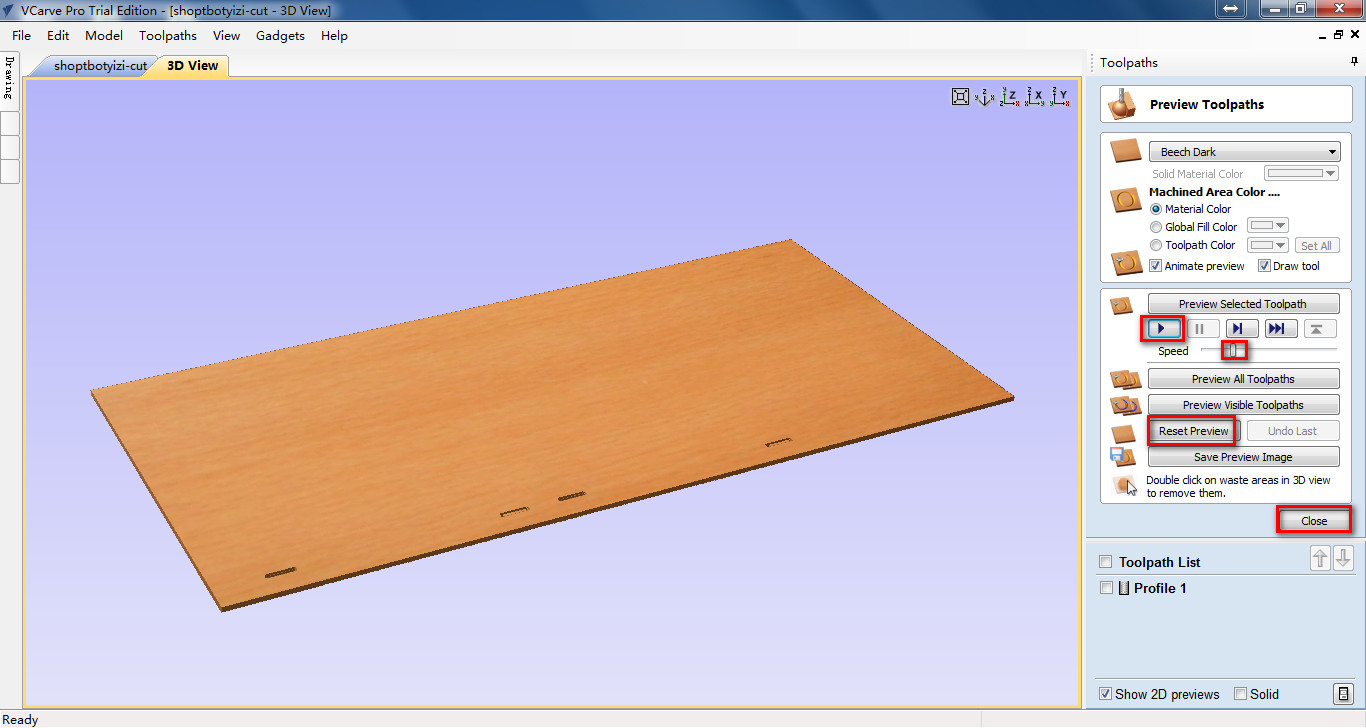Click the Save Preview Image button
The width and height of the screenshot is (1366, 728).
click(1243, 457)
